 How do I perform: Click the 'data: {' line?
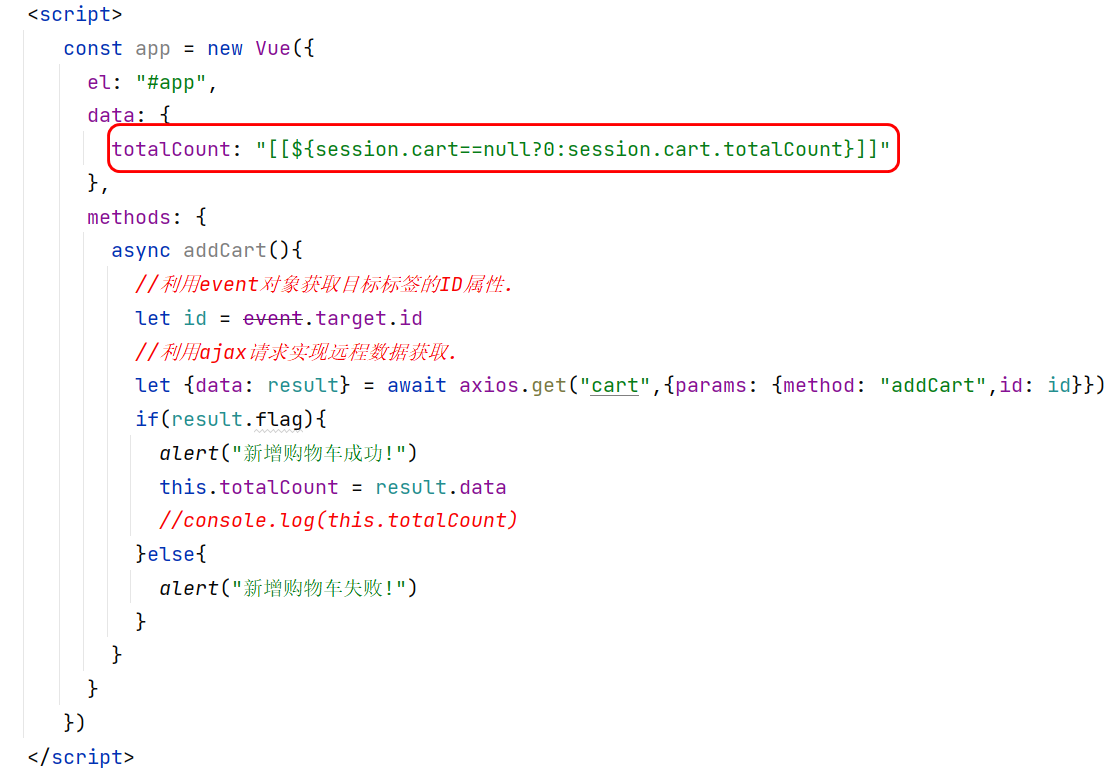coord(129,115)
